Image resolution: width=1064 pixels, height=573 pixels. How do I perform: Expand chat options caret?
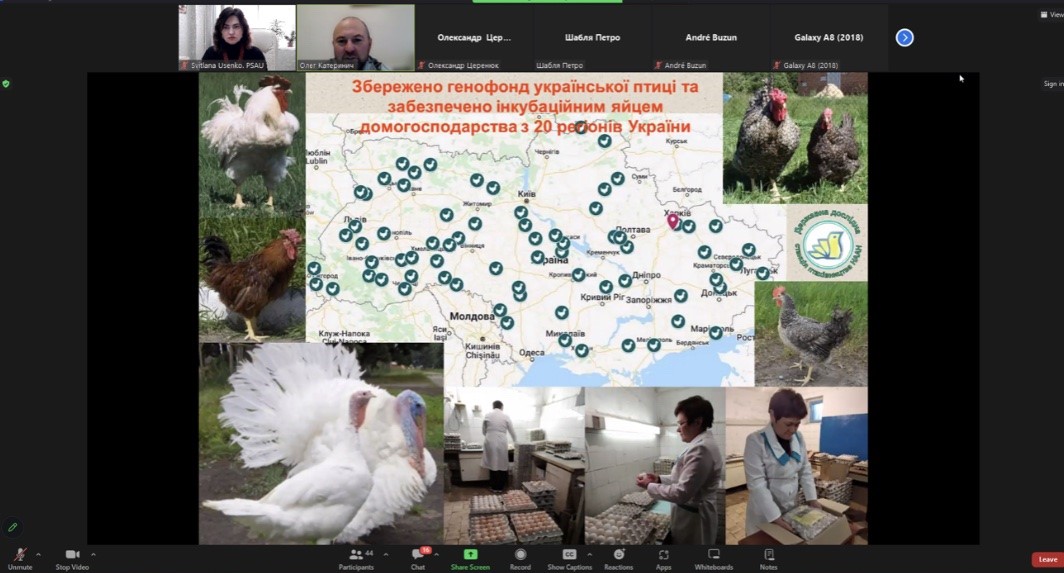(x=436, y=555)
